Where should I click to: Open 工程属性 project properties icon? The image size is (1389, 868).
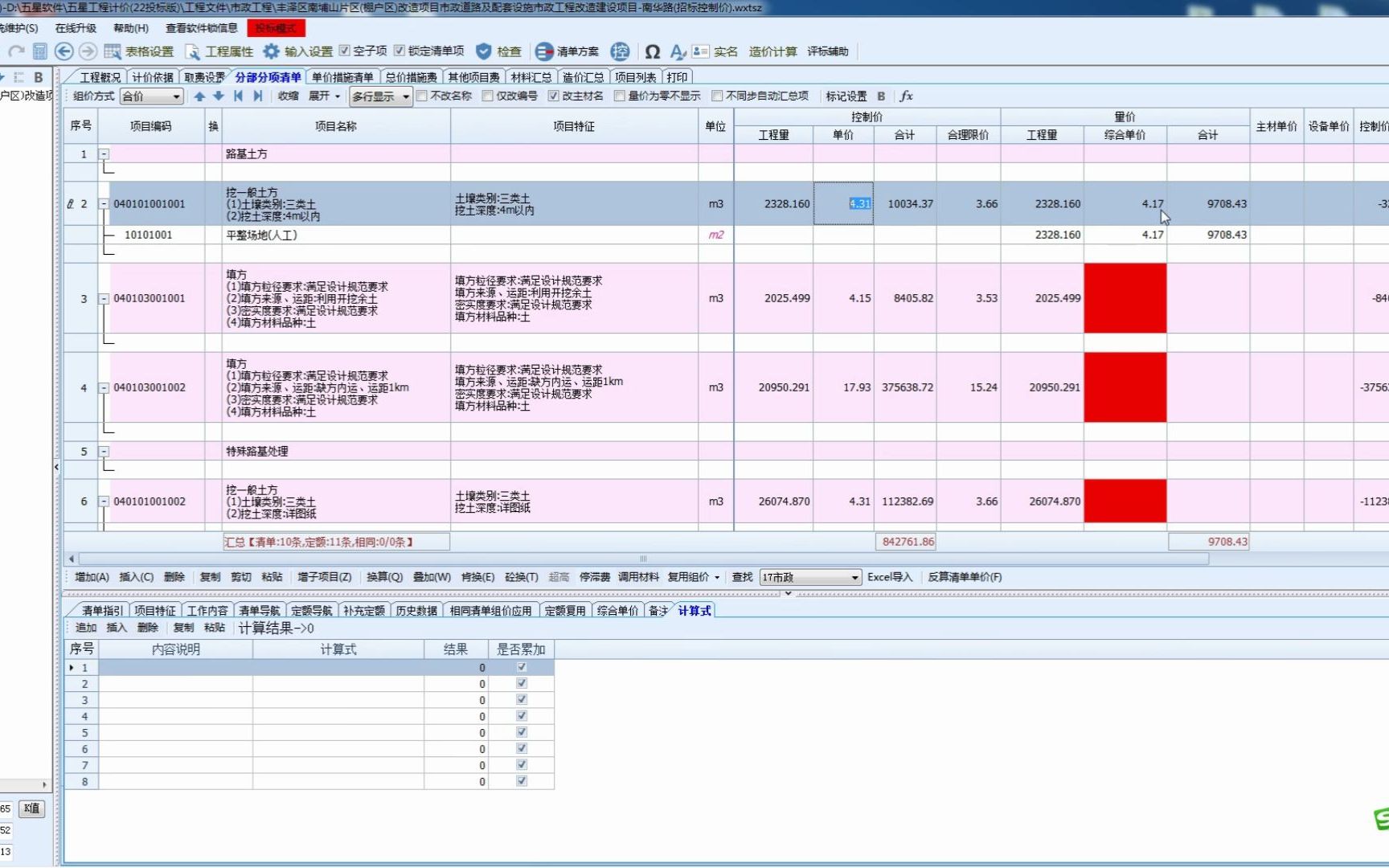193,51
